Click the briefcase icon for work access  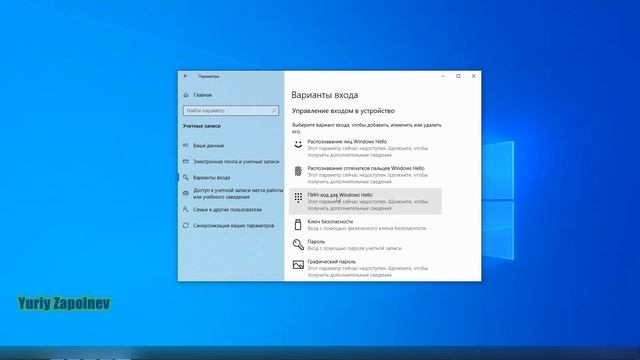tap(186, 193)
